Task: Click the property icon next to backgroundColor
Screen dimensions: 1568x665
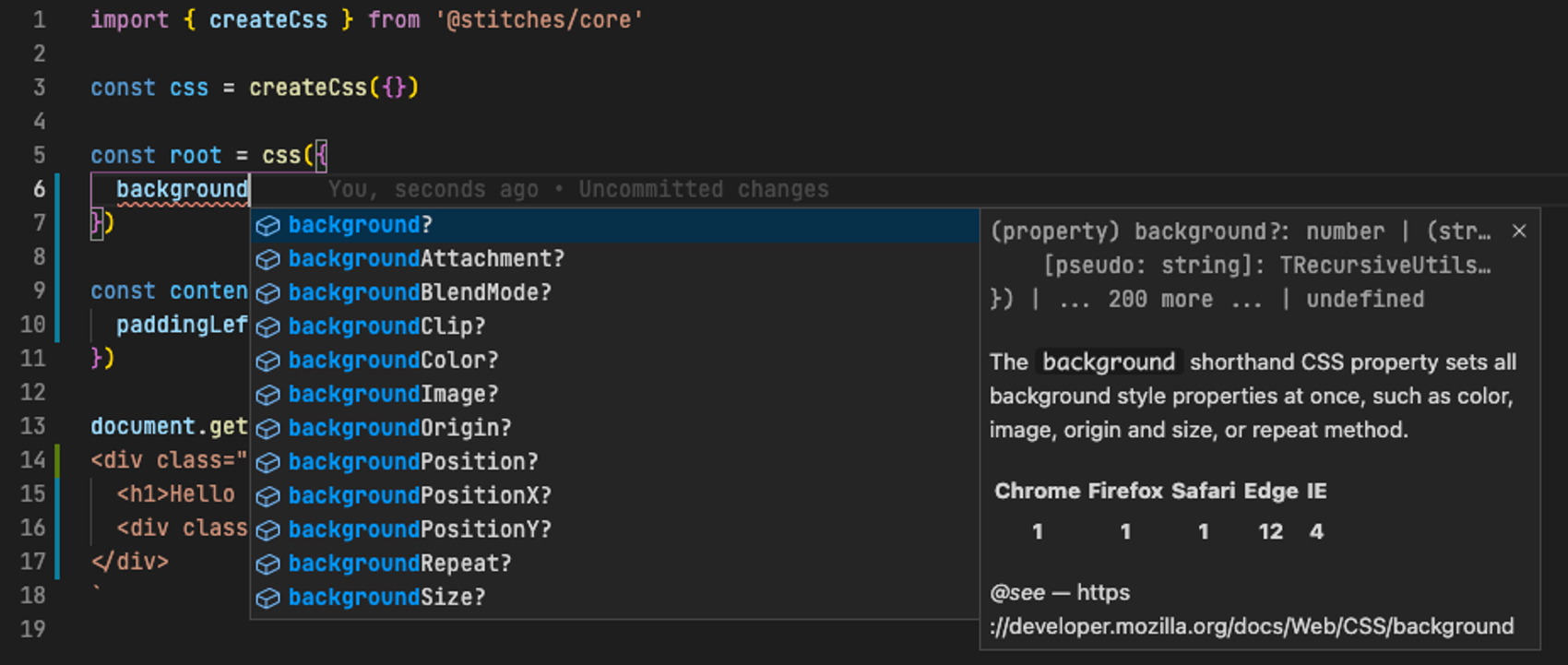Action: 267,361
